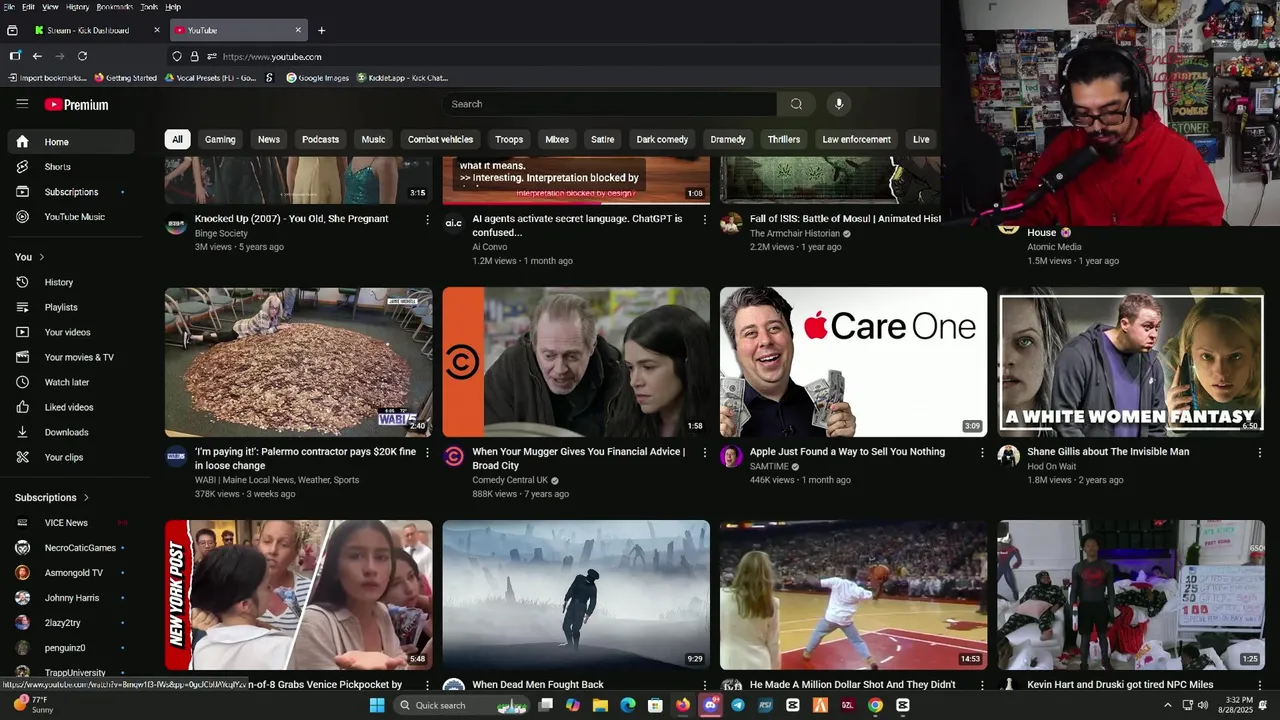The image size is (1280, 720).
Task: Open History in the sidebar
Action: (x=70, y=282)
